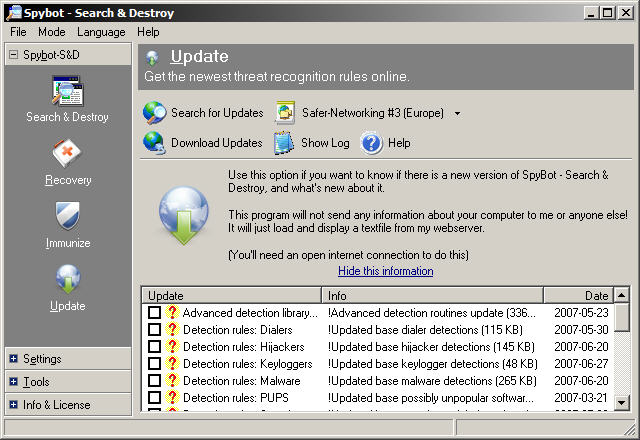Expand the Tools sidebar section
The height and width of the screenshot is (440, 640).
[13, 382]
